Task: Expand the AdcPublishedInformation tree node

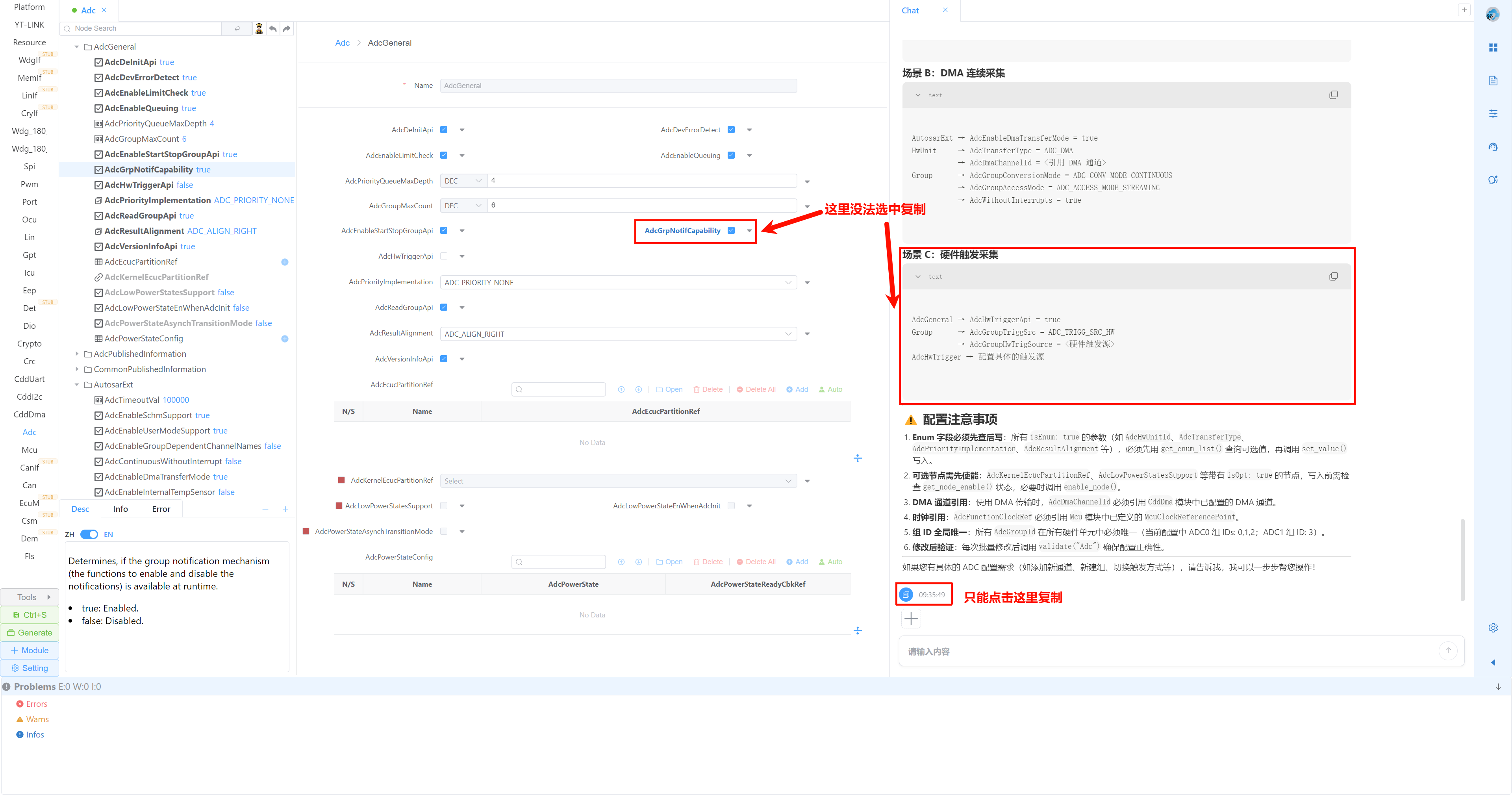Action: coord(77,354)
